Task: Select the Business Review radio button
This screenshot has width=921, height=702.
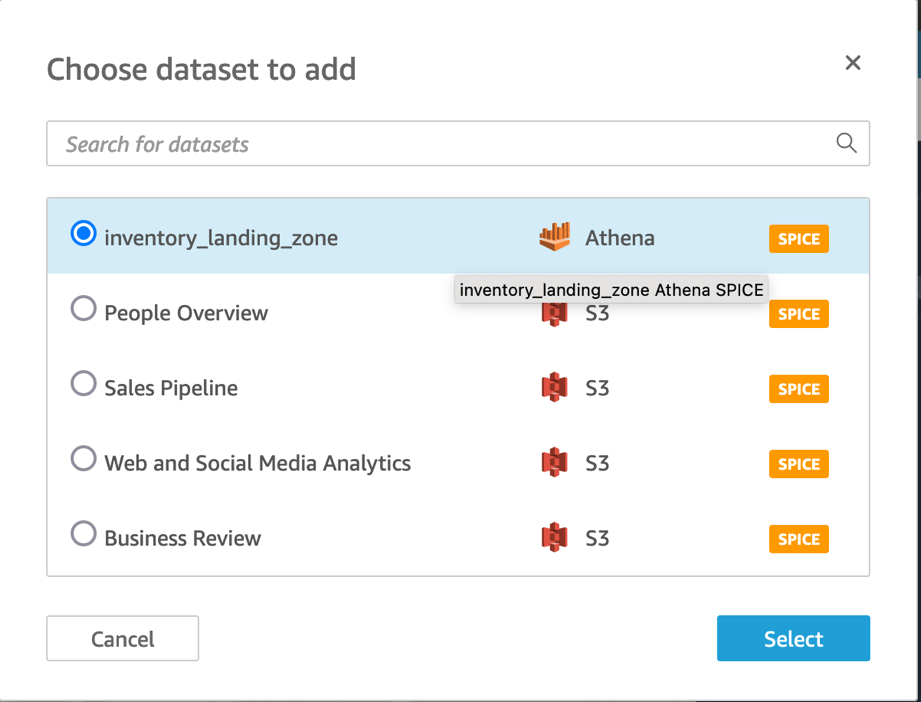Action: (83, 534)
